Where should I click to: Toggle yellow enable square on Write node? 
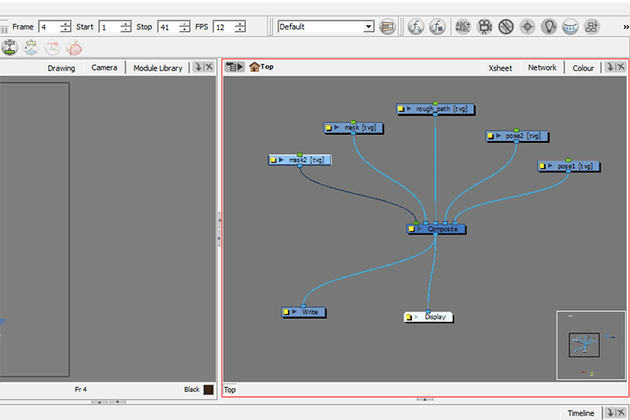click(286, 312)
